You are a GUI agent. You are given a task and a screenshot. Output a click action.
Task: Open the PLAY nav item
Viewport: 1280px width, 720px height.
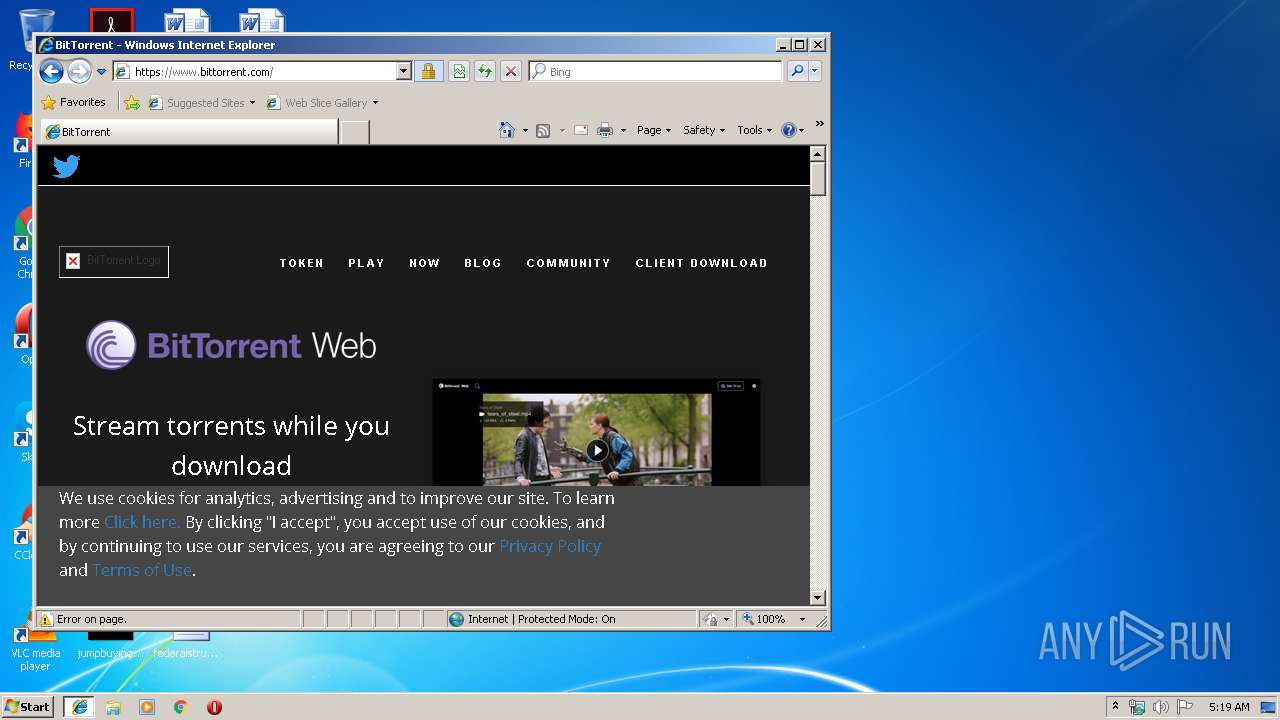[366, 263]
